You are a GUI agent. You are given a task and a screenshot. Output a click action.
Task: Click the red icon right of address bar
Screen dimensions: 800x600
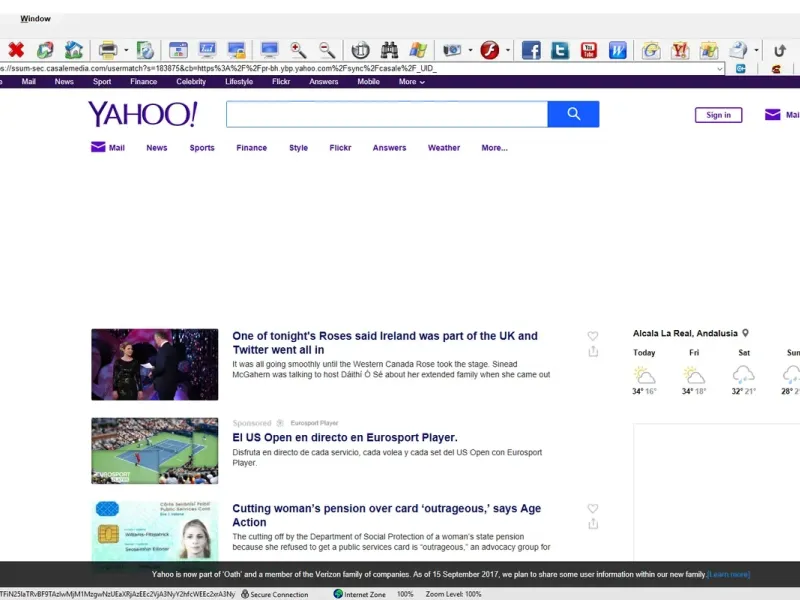click(x=776, y=68)
